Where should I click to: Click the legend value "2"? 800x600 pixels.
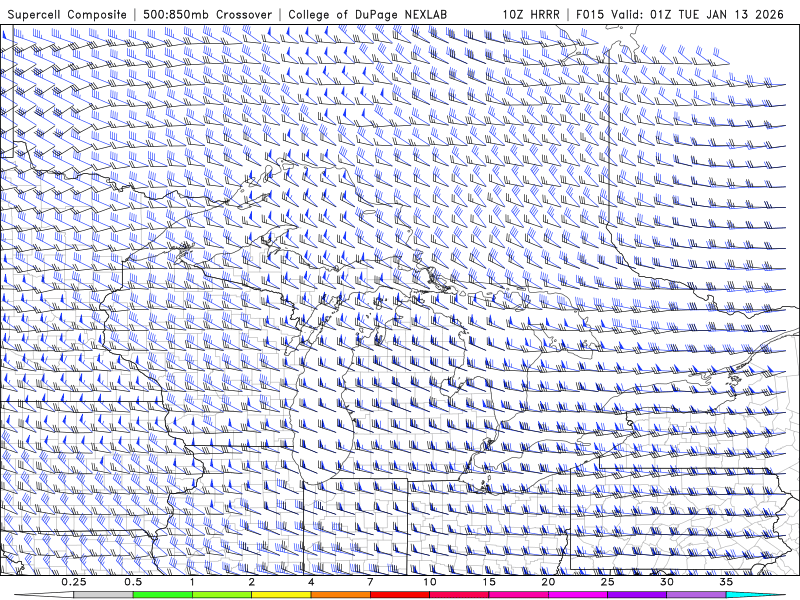click(x=252, y=582)
